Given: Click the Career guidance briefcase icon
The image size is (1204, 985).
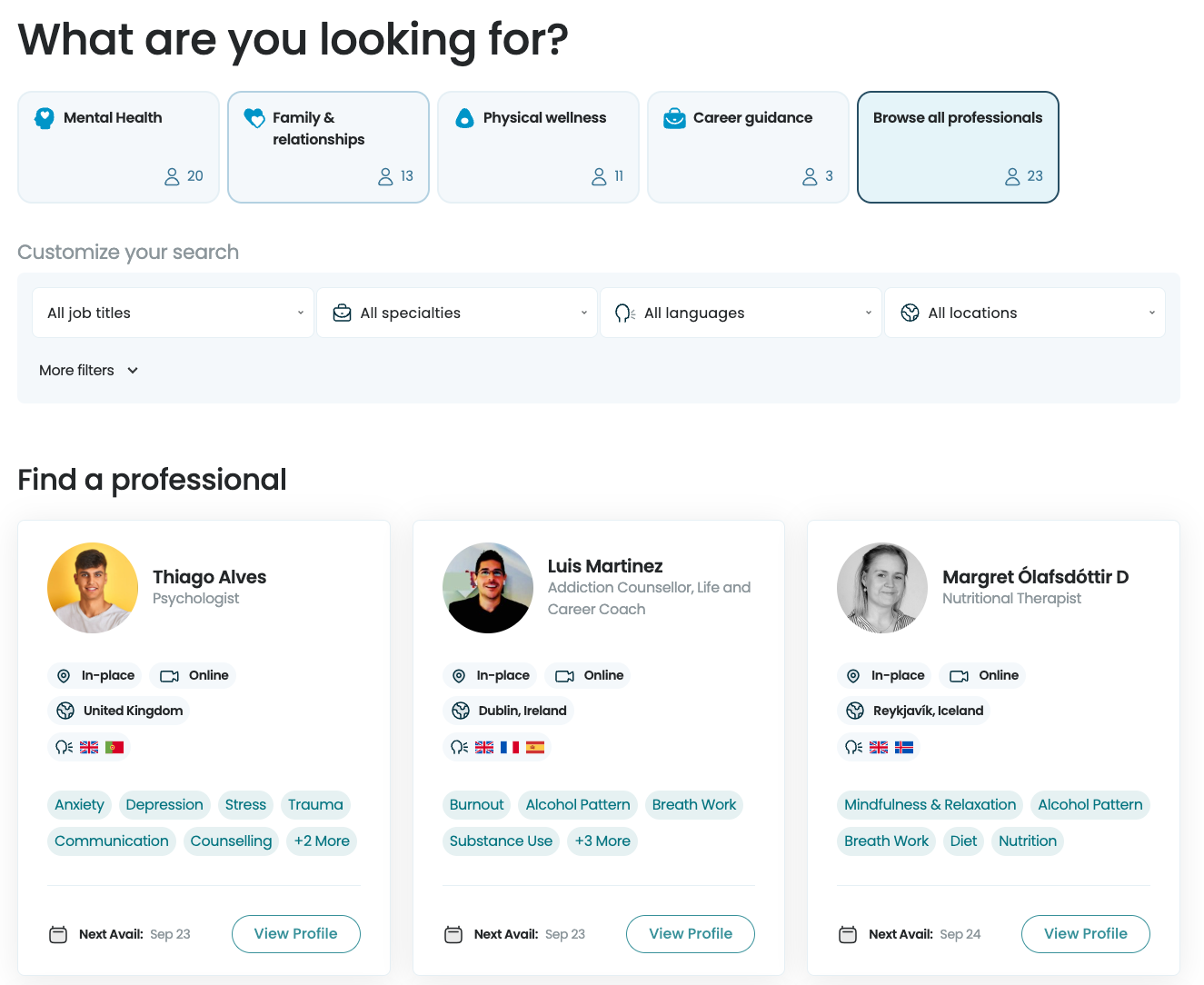Looking at the screenshot, I should (x=674, y=118).
